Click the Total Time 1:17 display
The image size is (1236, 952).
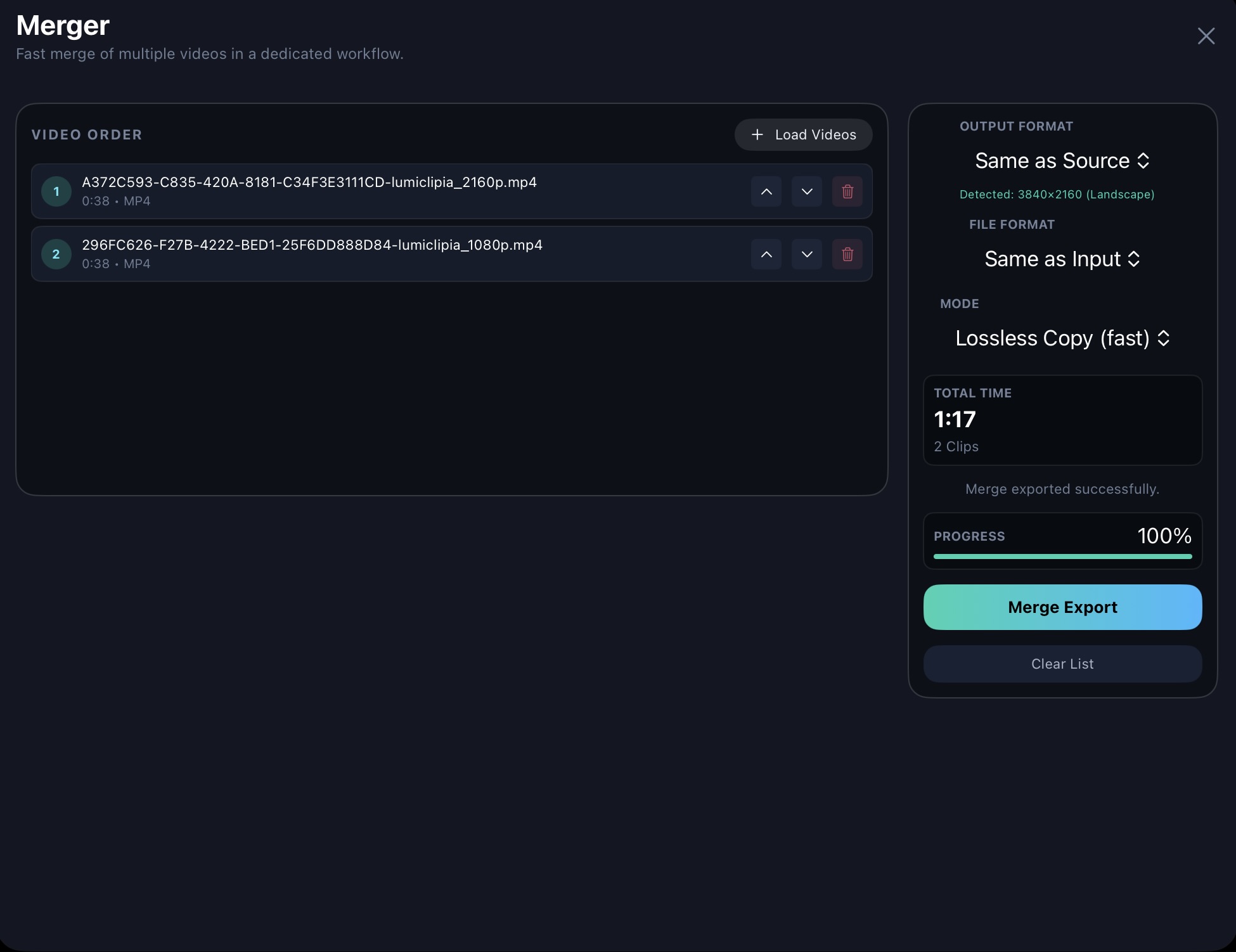(955, 419)
